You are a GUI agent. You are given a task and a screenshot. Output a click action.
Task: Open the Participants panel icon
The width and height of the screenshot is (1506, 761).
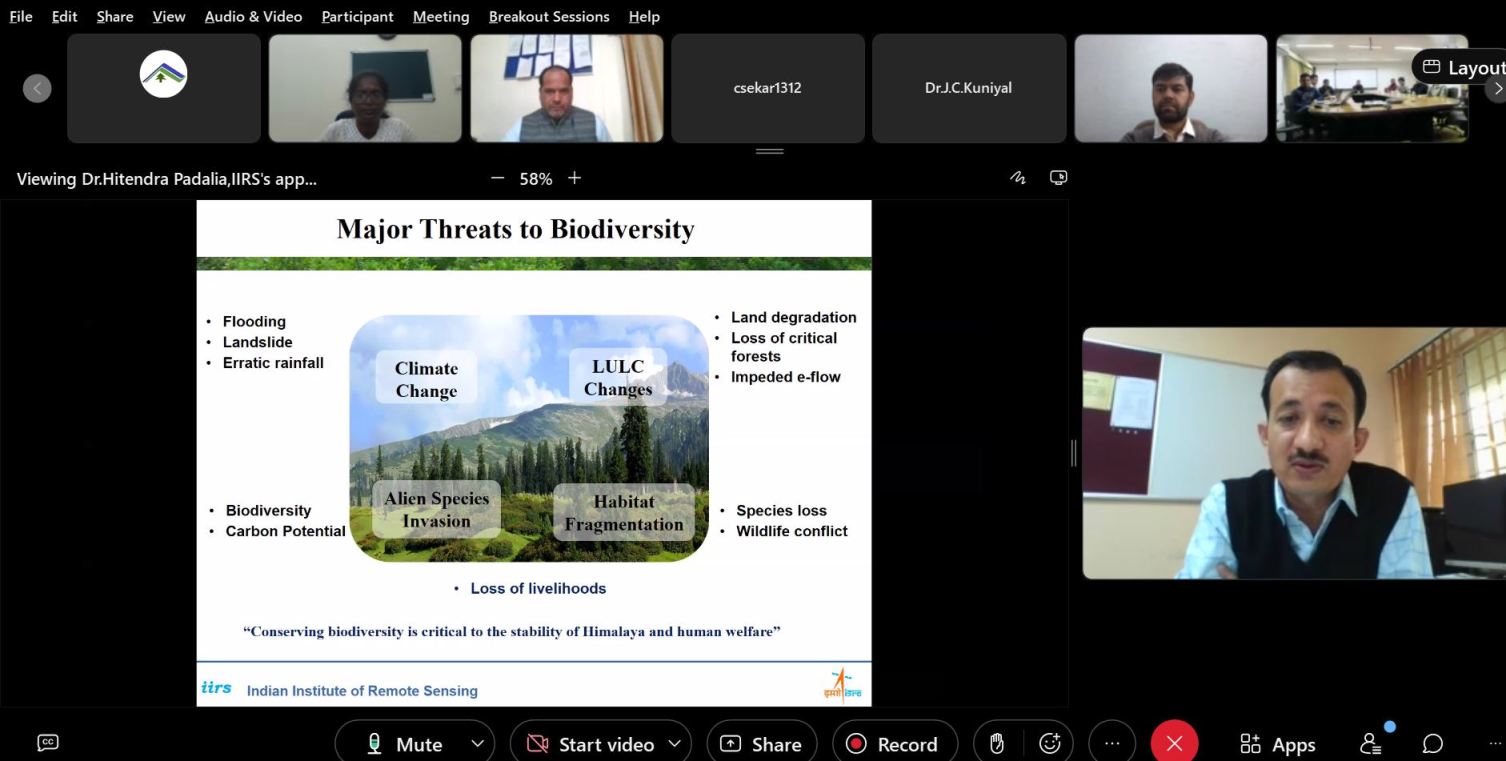[x=1371, y=744]
